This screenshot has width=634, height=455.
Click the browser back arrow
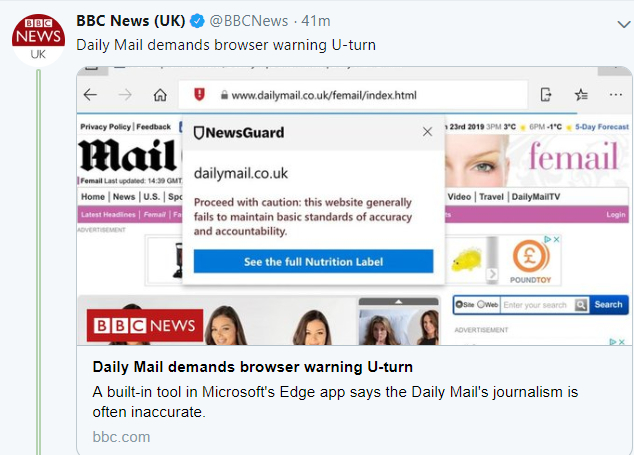[x=91, y=95]
